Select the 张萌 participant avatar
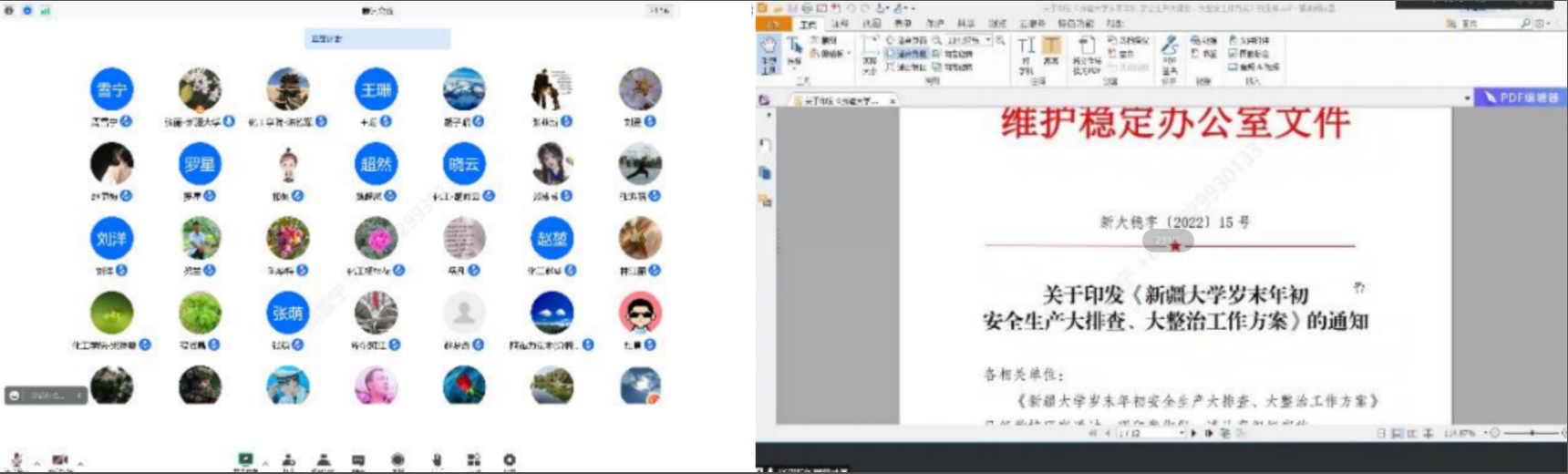Image resolution: width=1568 pixels, height=474 pixels. point(287,314)
